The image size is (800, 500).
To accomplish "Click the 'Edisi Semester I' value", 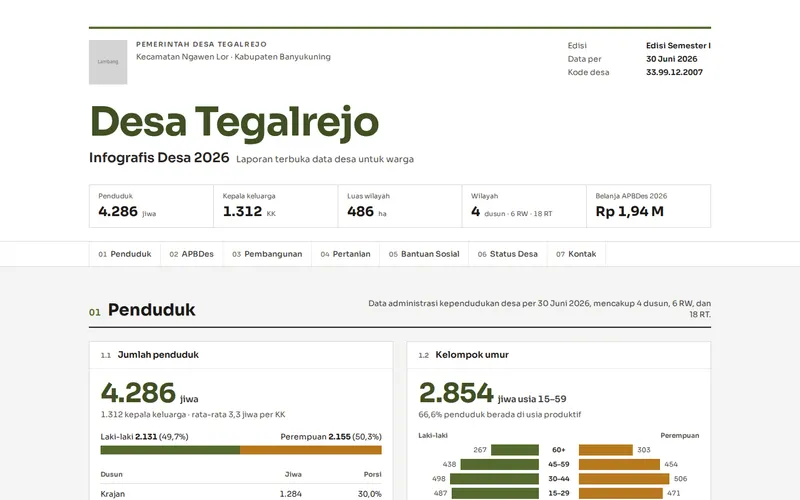I will click(678, 45).
